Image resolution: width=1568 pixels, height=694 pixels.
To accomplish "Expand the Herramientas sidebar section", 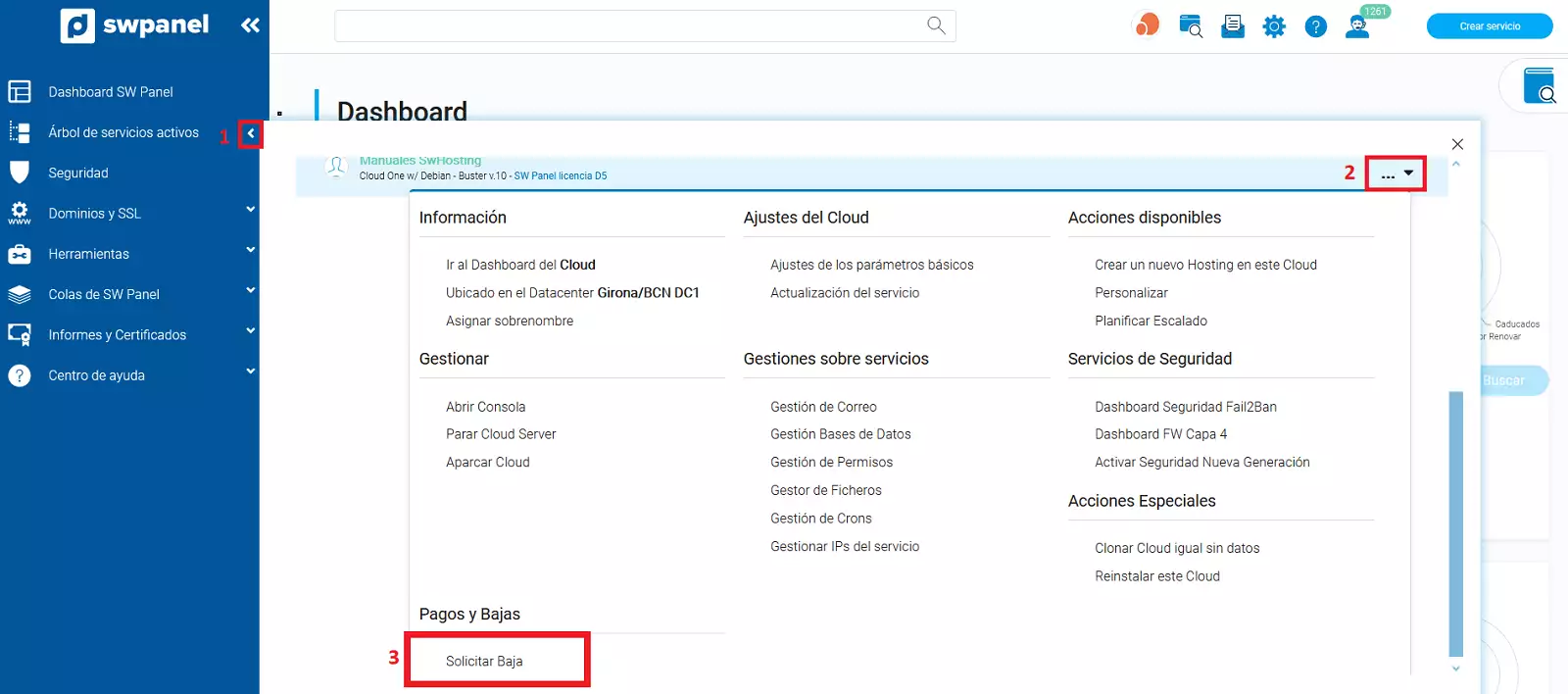I will coord(250,251).
